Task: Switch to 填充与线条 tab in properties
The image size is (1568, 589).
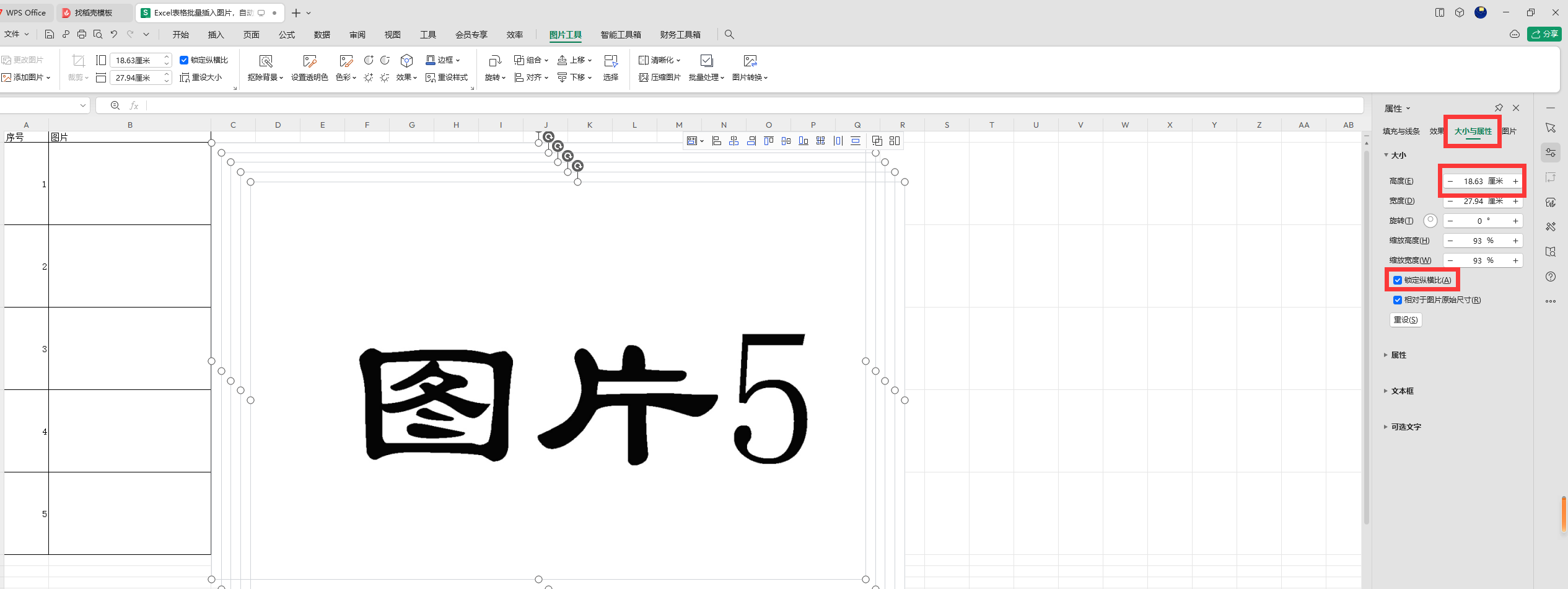Action: 1401,131
